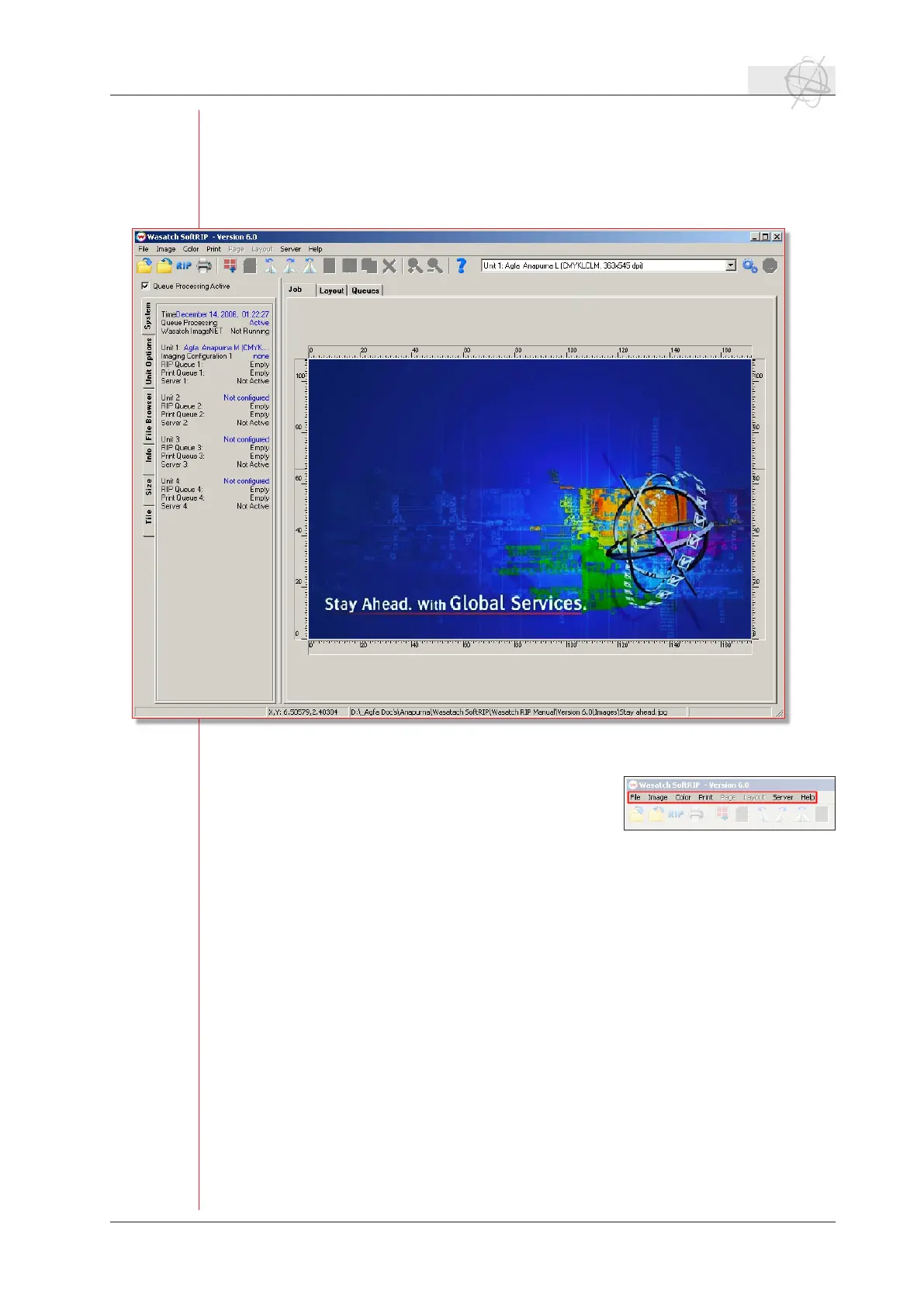Click the Stay Ahead image preview
The height and width of the screenshot is (1307, 924).
click(530, 498)
